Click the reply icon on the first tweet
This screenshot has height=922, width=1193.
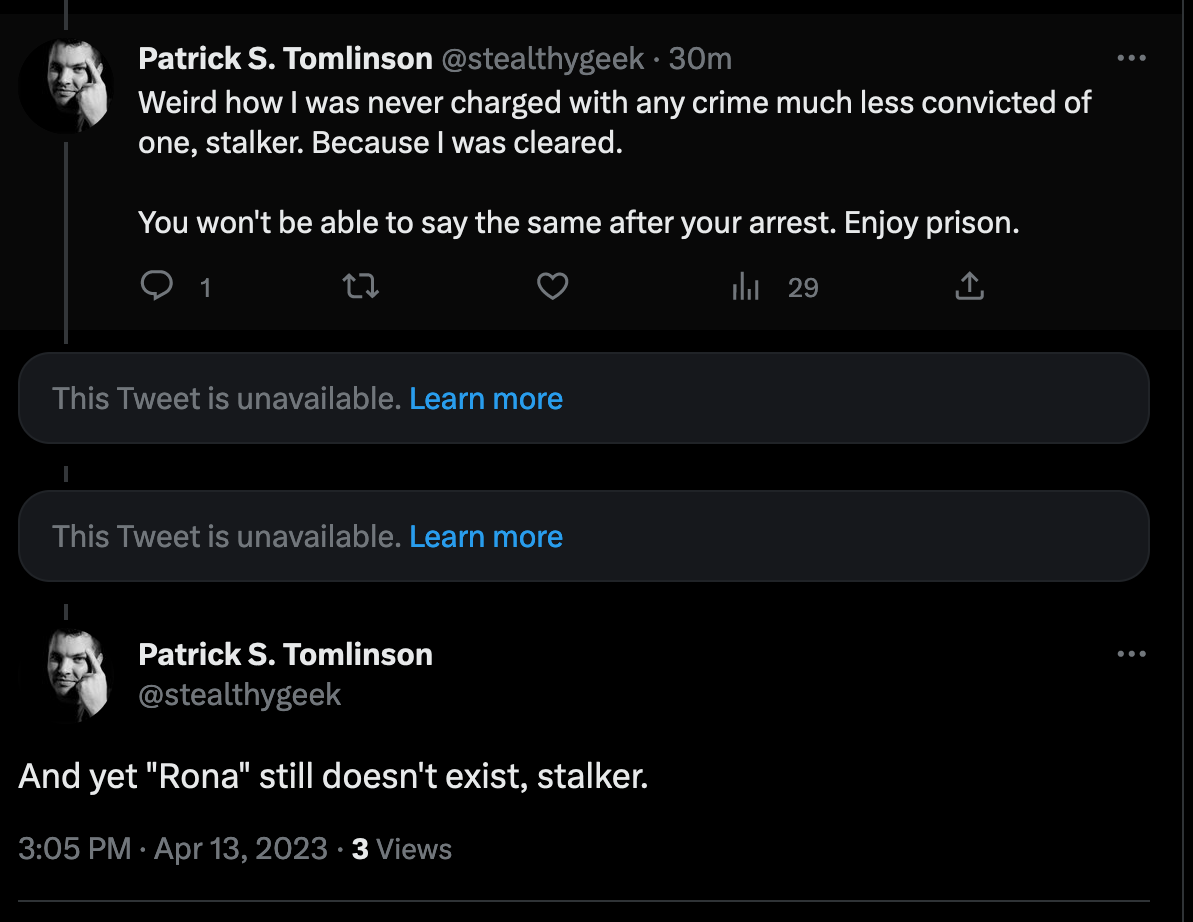click(158, 288)
